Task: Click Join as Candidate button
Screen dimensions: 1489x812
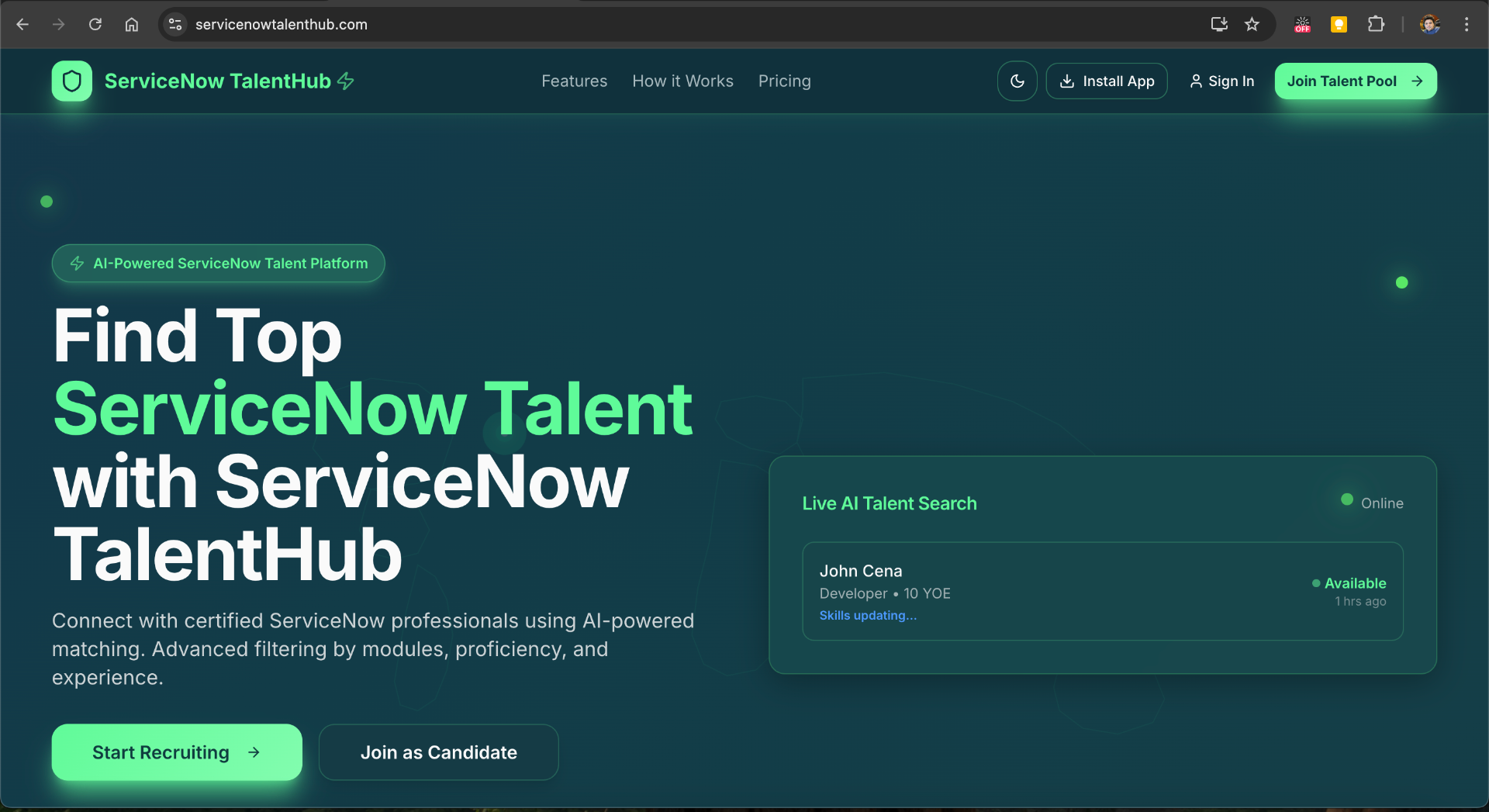Action: click(438, 752)
